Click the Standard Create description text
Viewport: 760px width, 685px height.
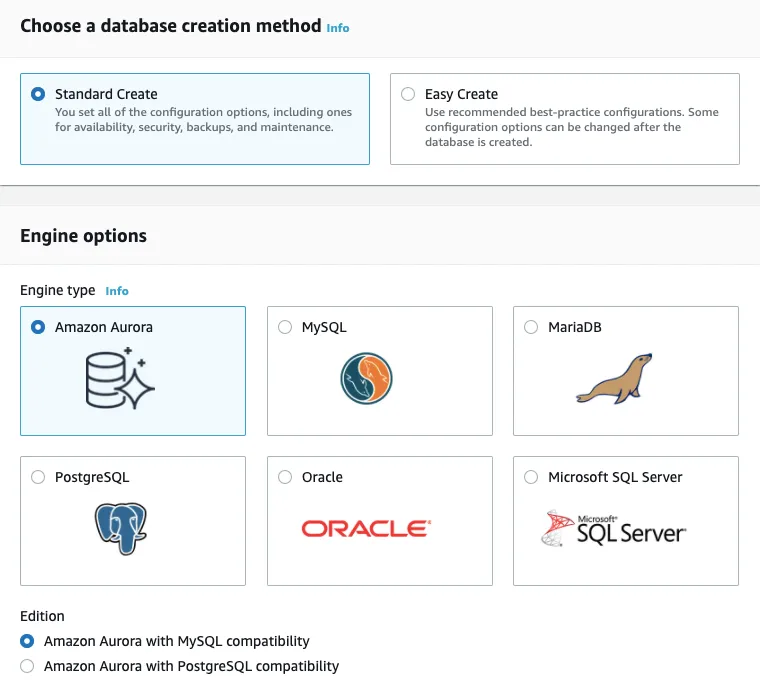coord(203,119)
